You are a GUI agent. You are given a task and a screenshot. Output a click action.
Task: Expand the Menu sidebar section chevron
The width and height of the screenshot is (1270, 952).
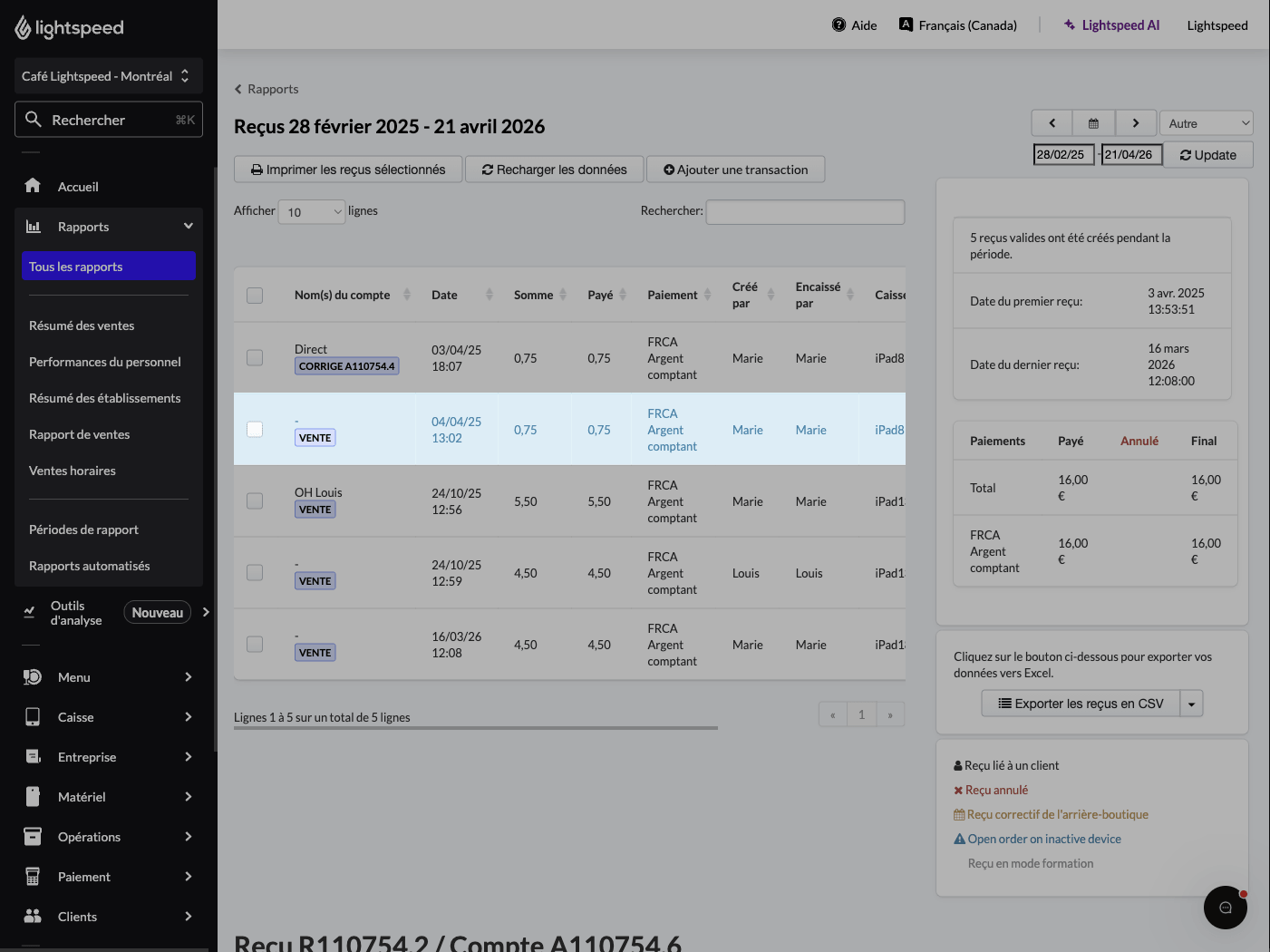tap(189, 677)
